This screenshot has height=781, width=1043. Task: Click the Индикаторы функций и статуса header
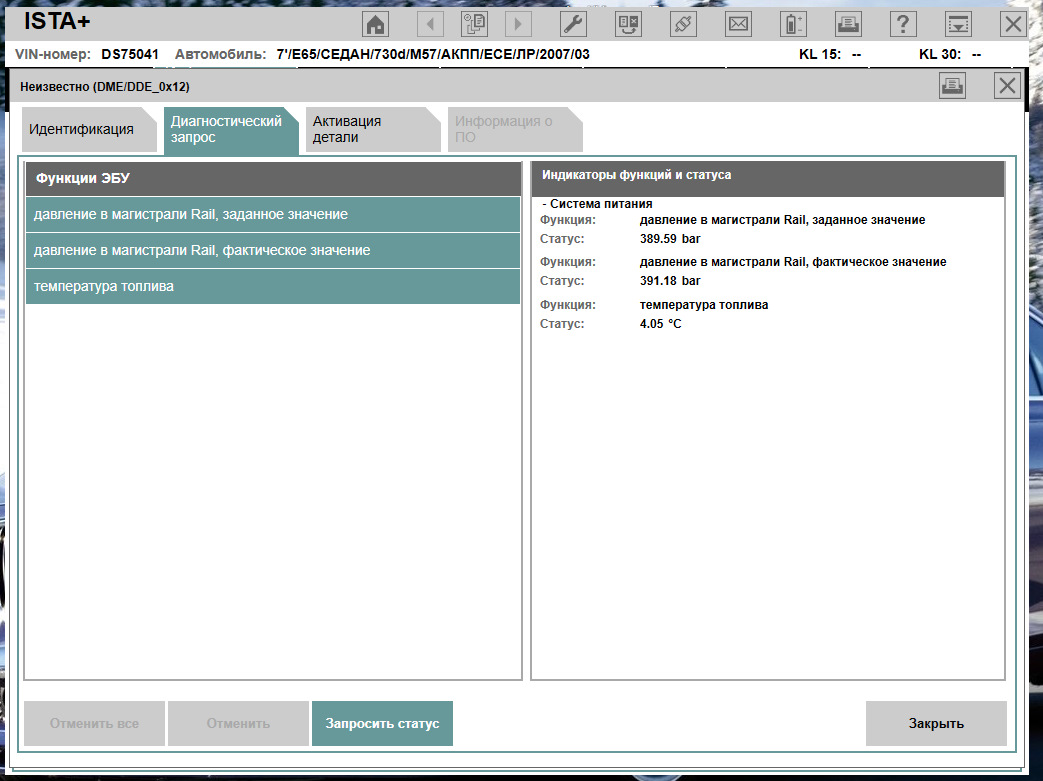tap(768, 178)
